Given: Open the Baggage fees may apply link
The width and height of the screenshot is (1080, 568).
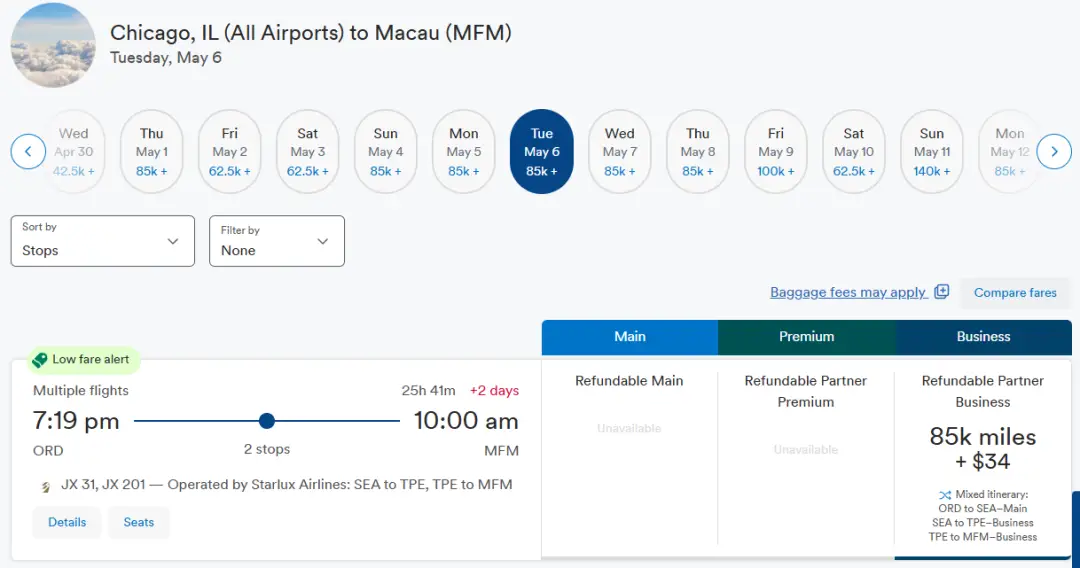Looking at the screenshot, I should pos(848,292).
